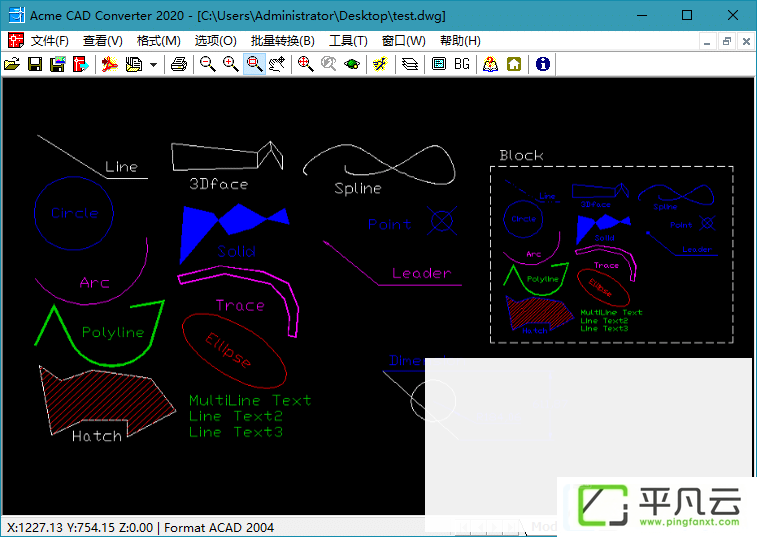Image resolution: width=757 pixels, height=537 pixels.
Task: Click the Zoom in magnifier icon
Action: [x=231, y=64]
